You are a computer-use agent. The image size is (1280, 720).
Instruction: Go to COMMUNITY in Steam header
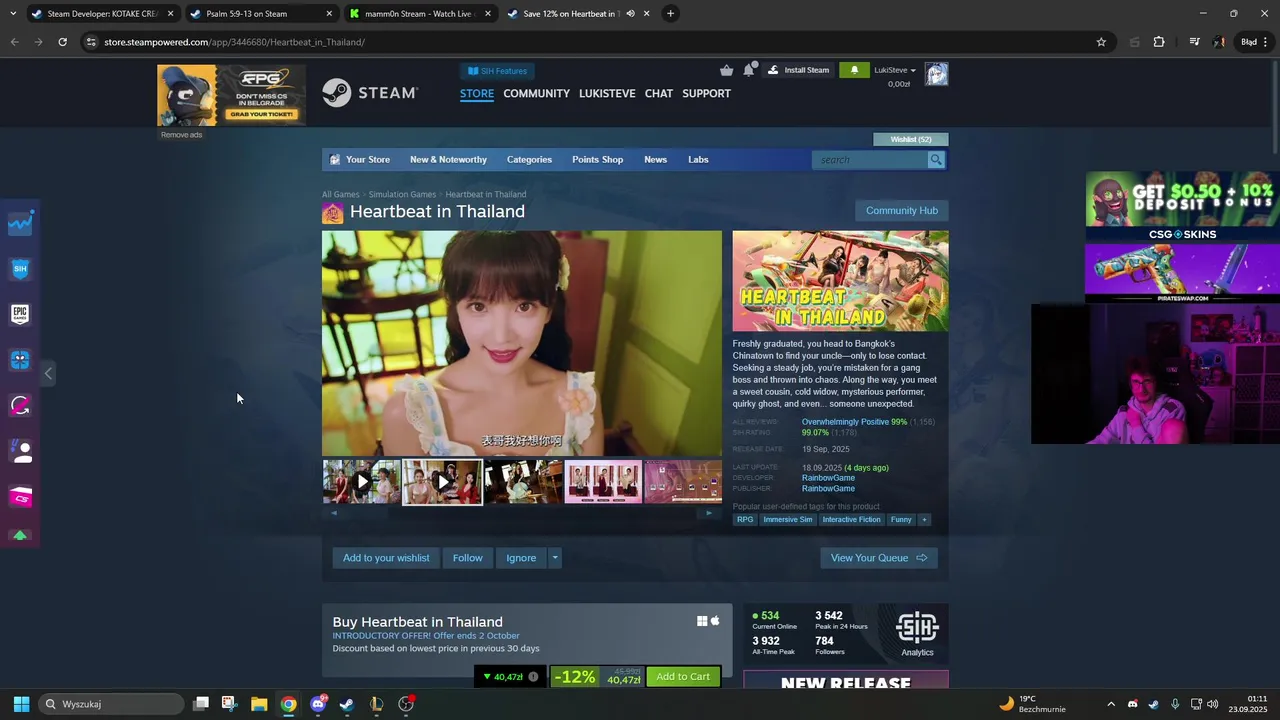(536, 94)
